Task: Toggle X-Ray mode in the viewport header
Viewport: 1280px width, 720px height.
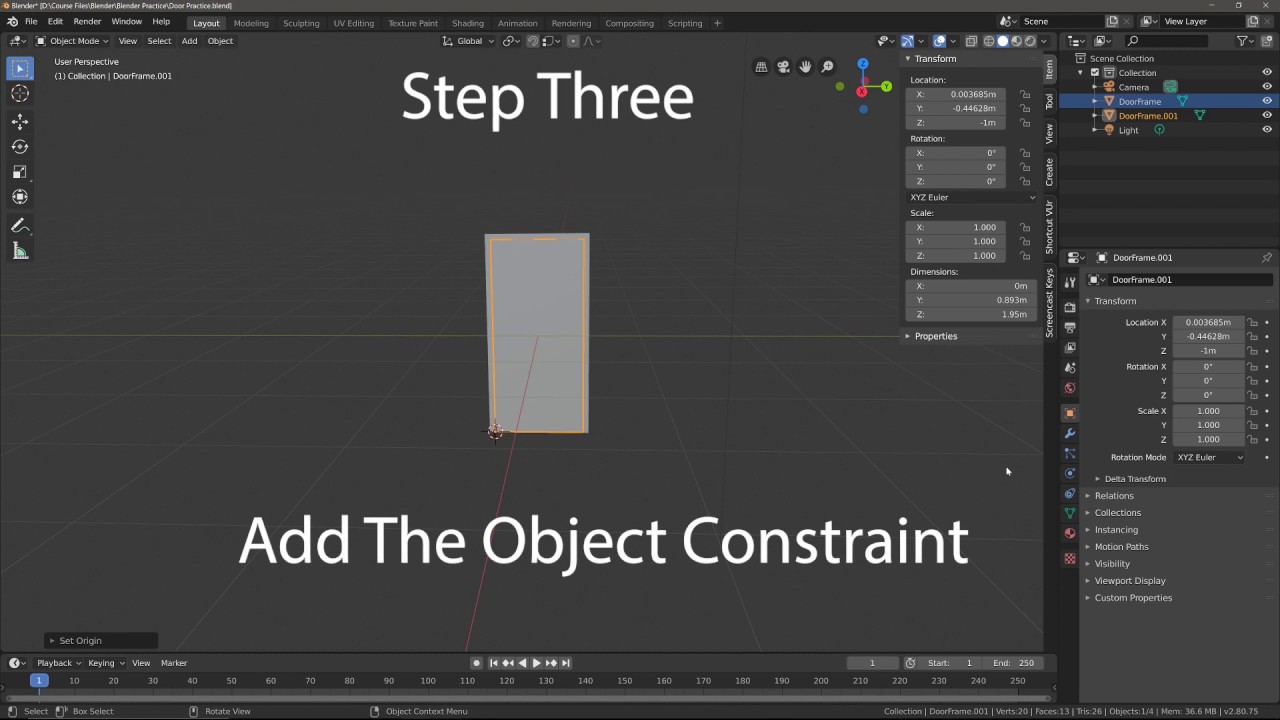Action: click(x=971, y=41)
